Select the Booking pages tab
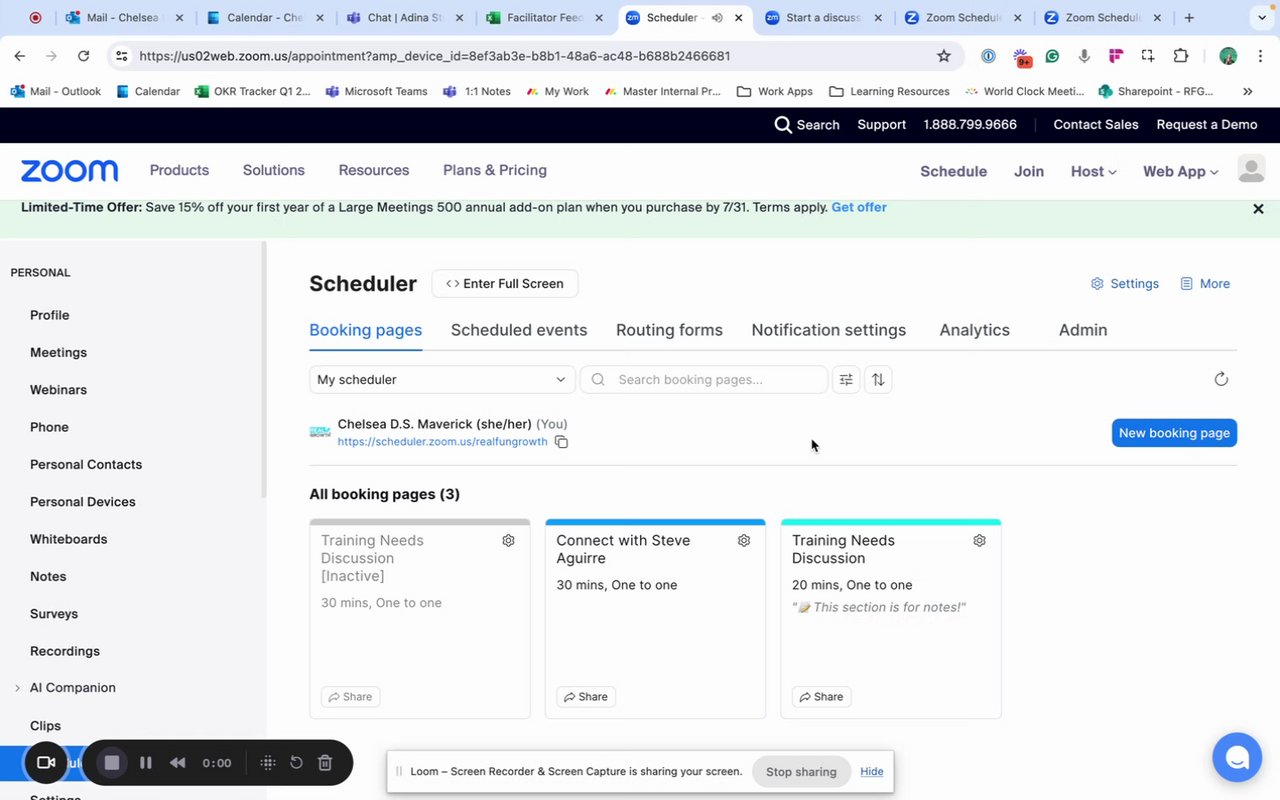 [x=366, y=330]
